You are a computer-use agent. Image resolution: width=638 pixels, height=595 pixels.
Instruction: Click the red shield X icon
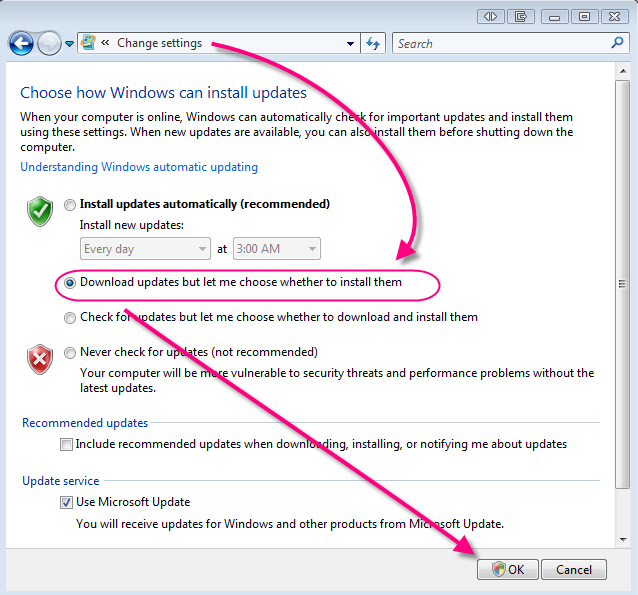tap(40, 359)
